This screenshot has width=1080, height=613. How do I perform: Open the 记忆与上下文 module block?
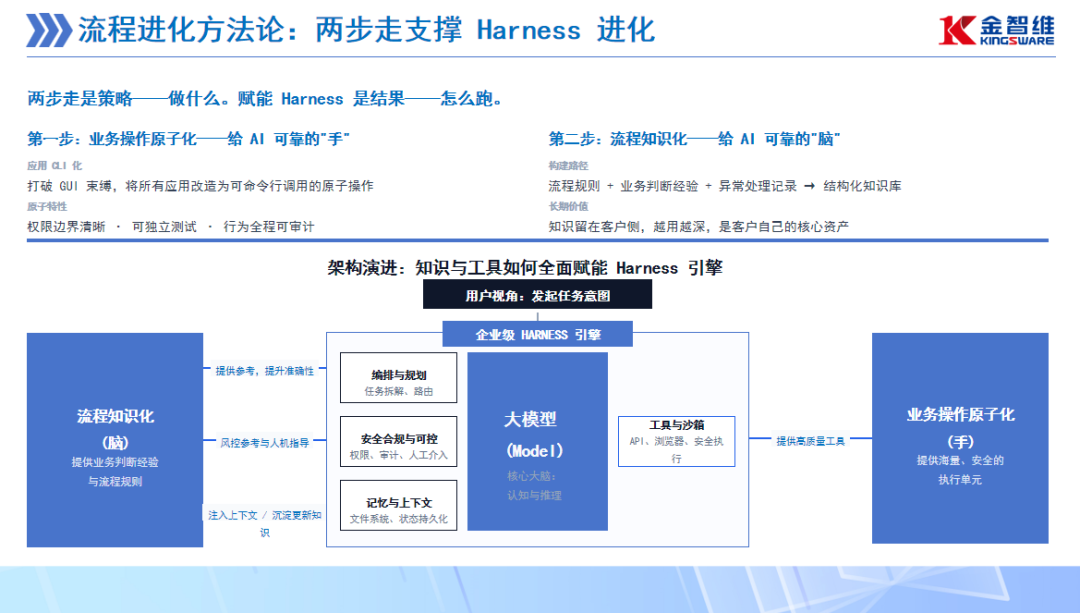399,505
